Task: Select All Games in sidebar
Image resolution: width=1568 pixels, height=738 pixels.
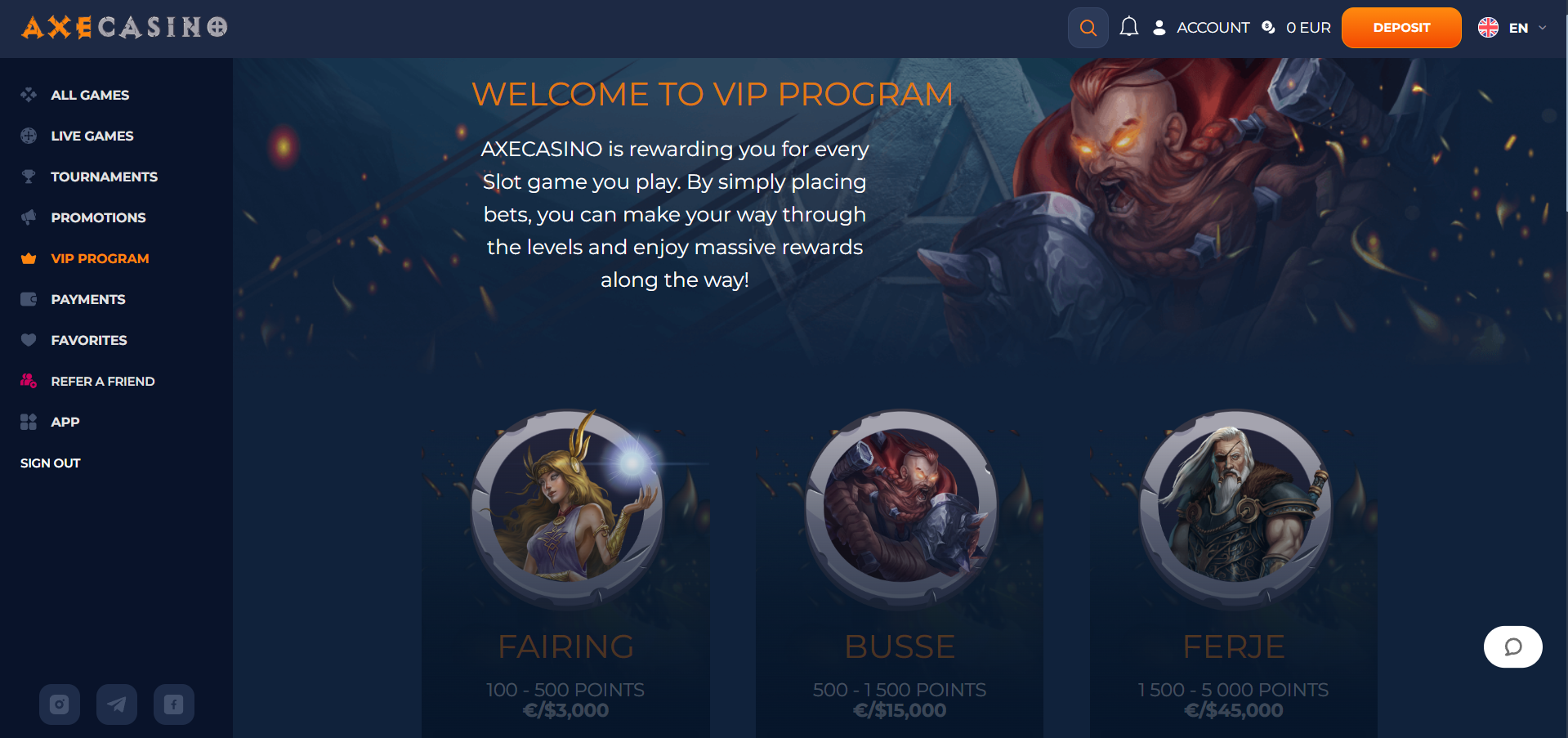Action: click(x=90, y=95)
